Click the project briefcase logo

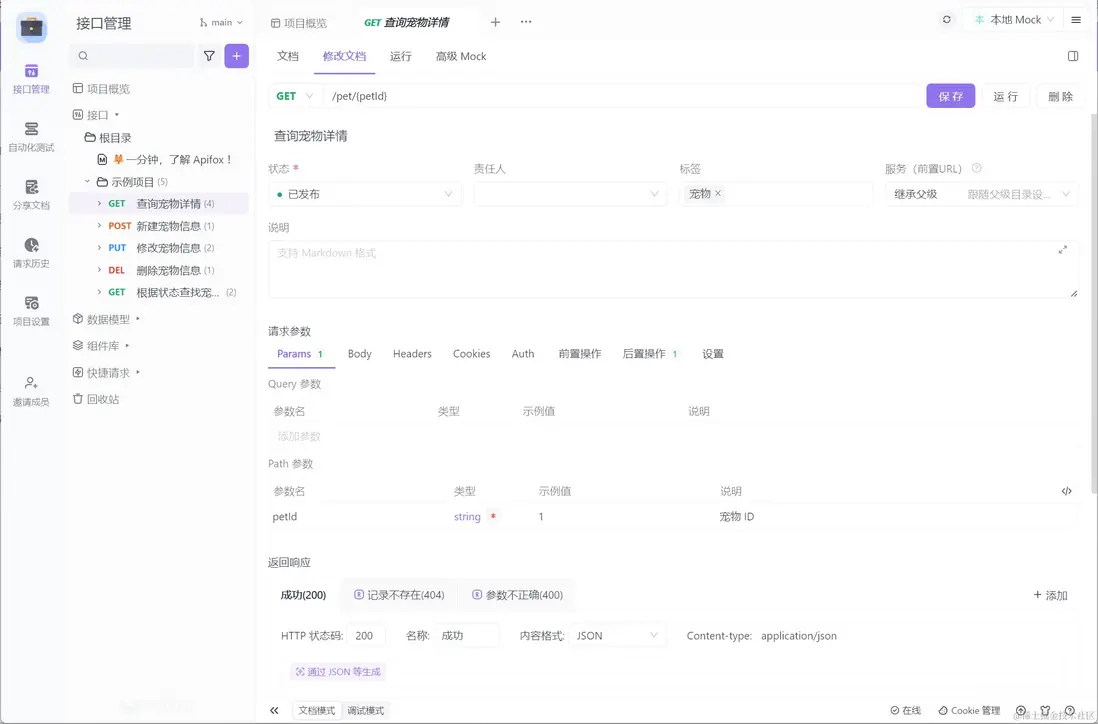pyautogui.click(x=31, y=28)
